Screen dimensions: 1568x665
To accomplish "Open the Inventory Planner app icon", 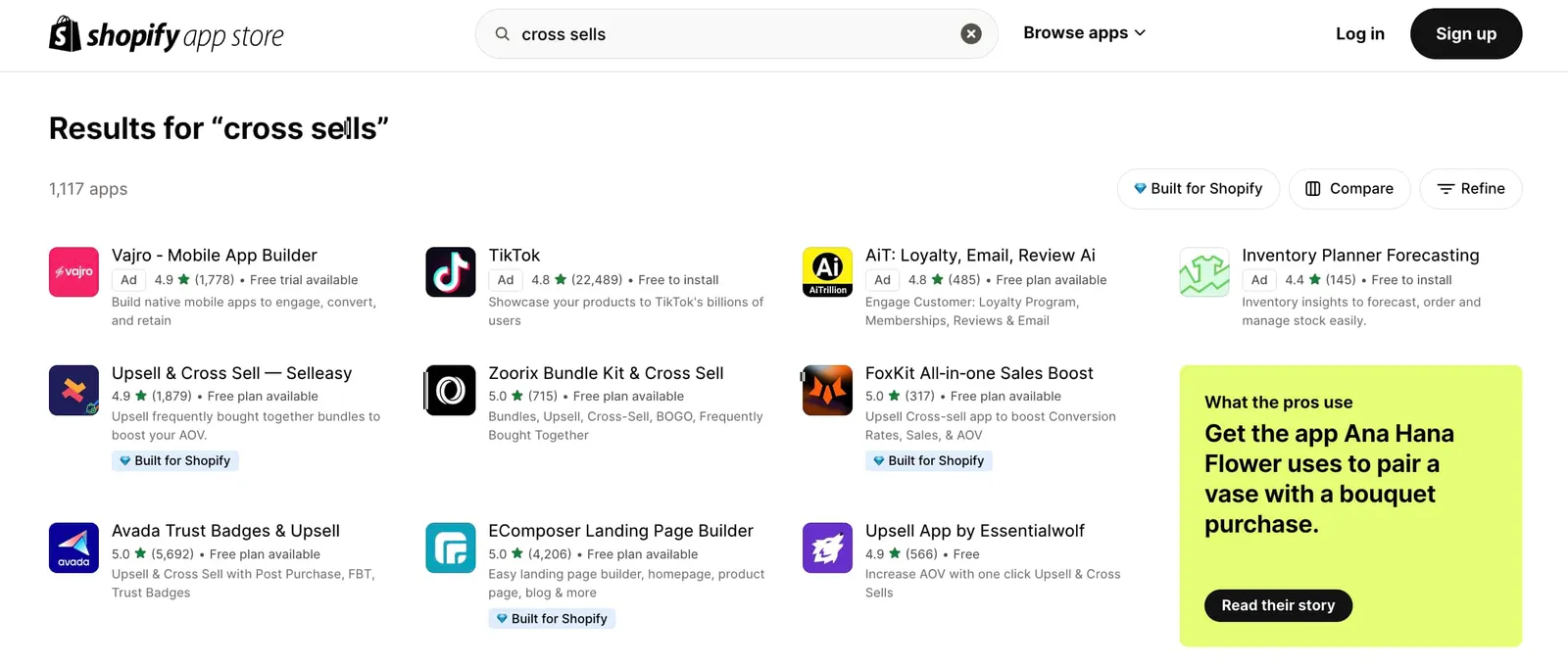I will point(1204,272).
